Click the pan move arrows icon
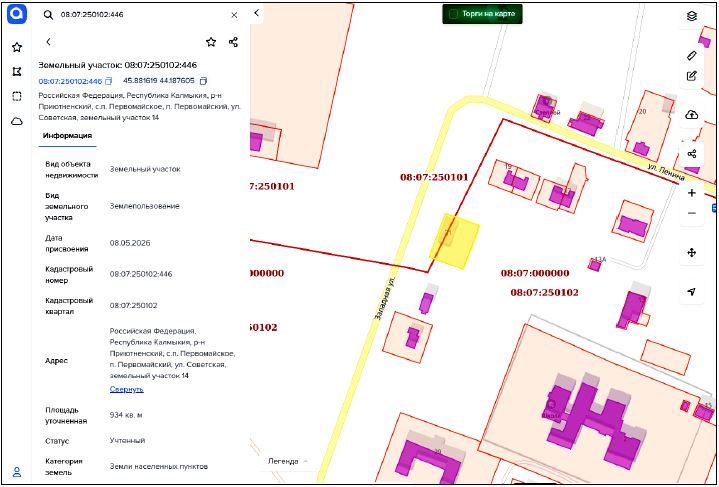 point(691,253)
